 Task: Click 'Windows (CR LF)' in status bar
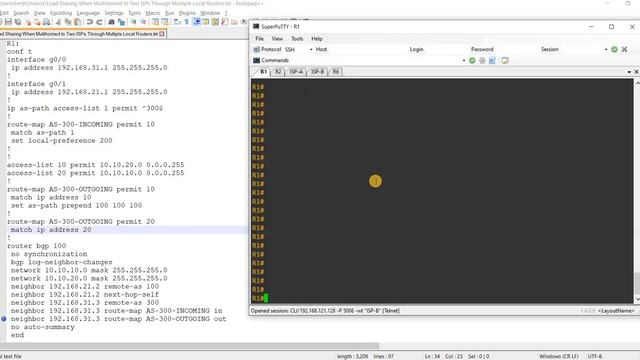(x=559, y=356)
